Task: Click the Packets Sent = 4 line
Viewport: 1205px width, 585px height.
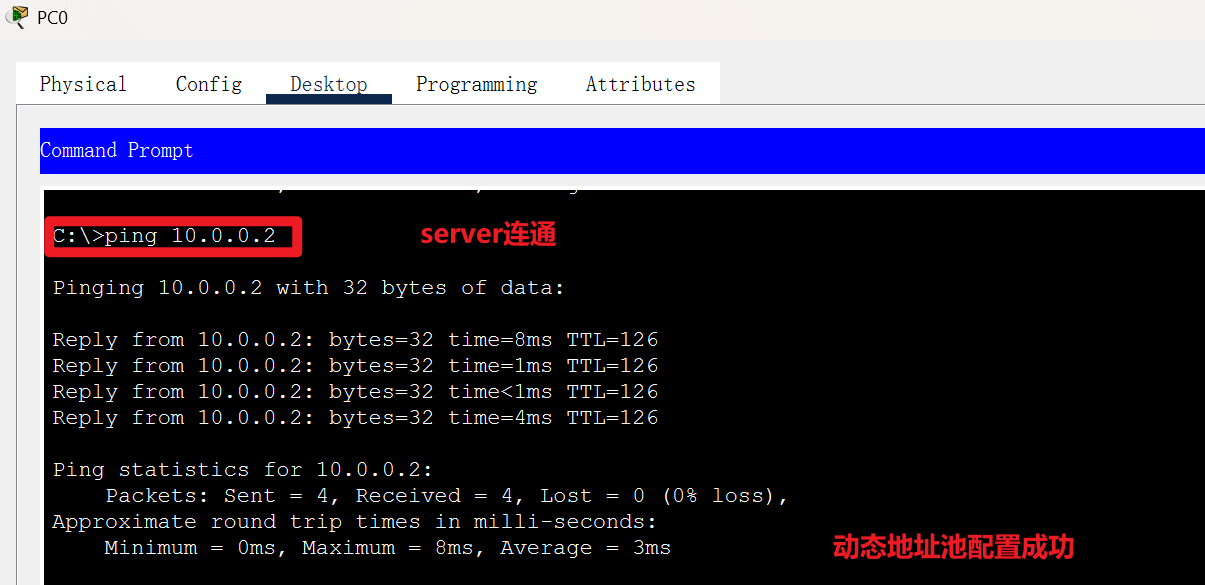Action: [448, 496]
